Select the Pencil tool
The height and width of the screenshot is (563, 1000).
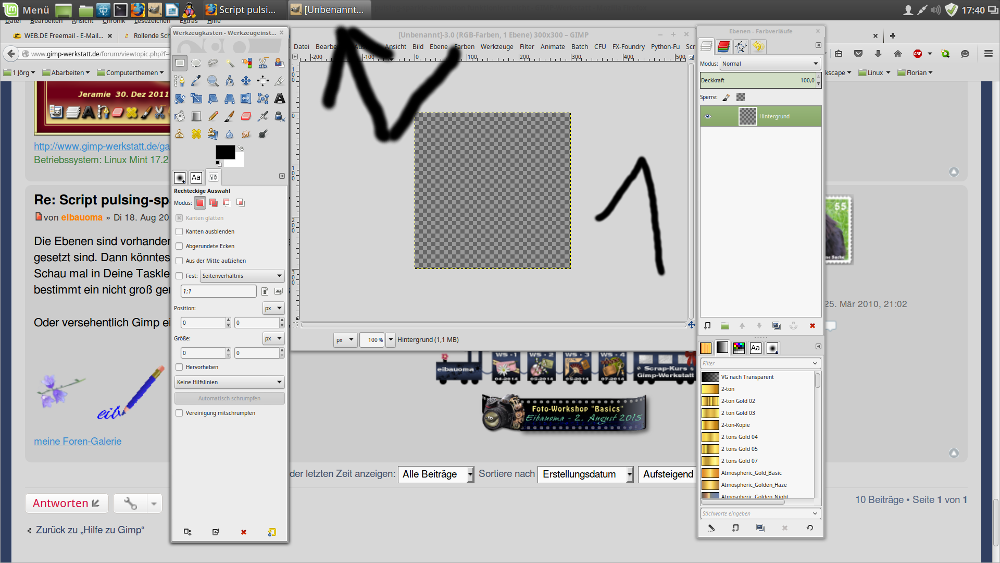[x=213, y=115]
